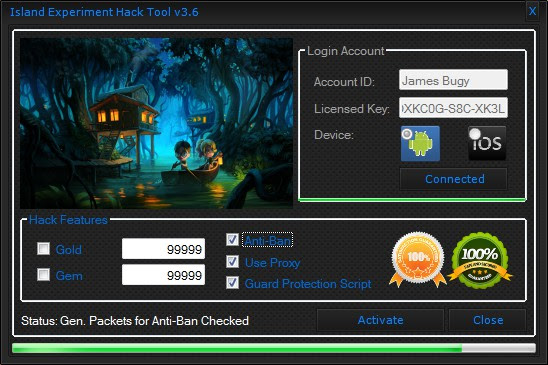Viewport: 548px width, 365px height.
Task: Click the Licensed Key input field
Action: click(x=453, y=108)
